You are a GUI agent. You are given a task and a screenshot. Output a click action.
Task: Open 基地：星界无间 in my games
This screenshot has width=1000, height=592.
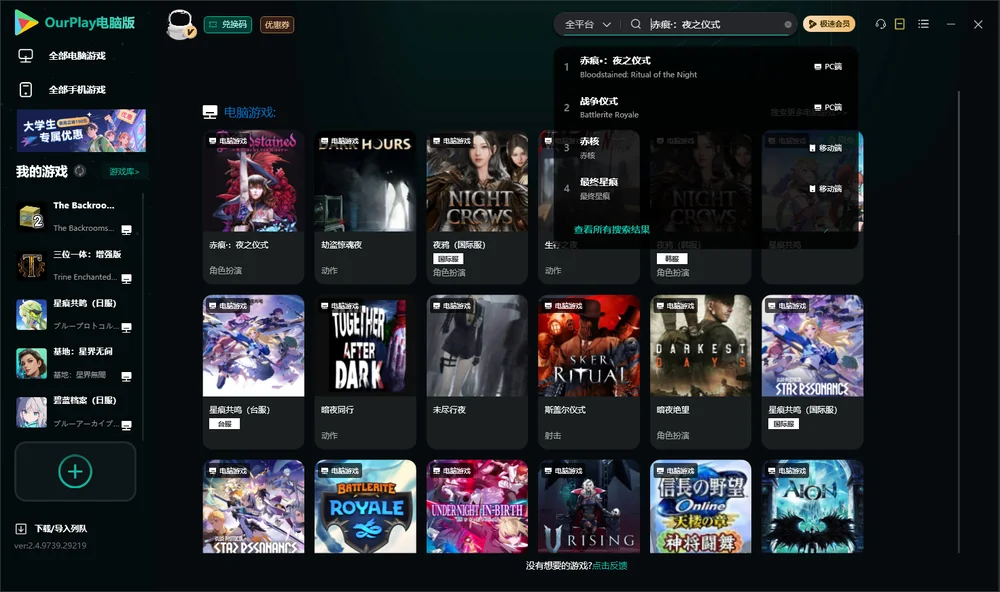point(75,363)
